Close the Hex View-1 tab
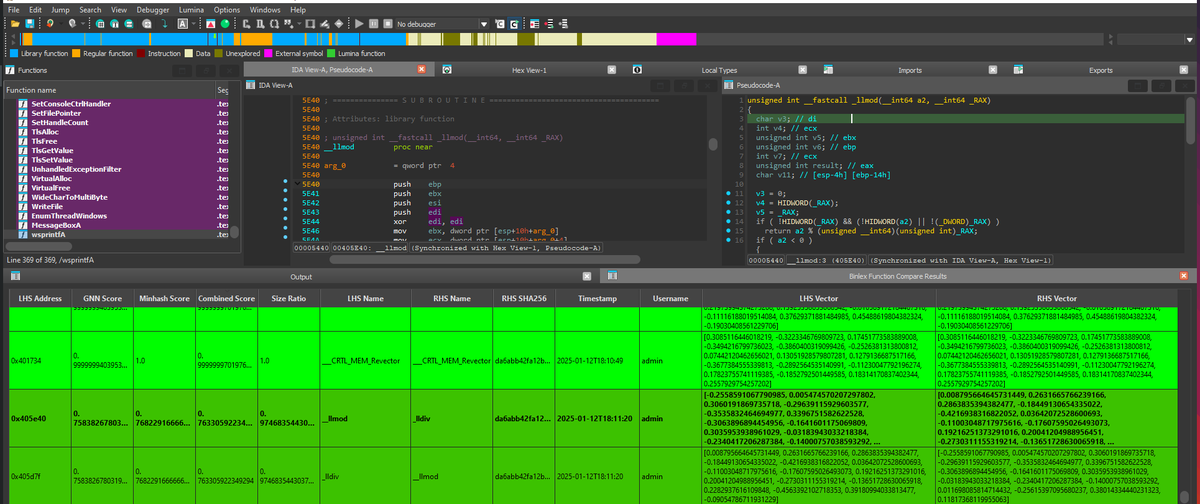The height and width of the screenshot is (504, 1200). (613, 70)
